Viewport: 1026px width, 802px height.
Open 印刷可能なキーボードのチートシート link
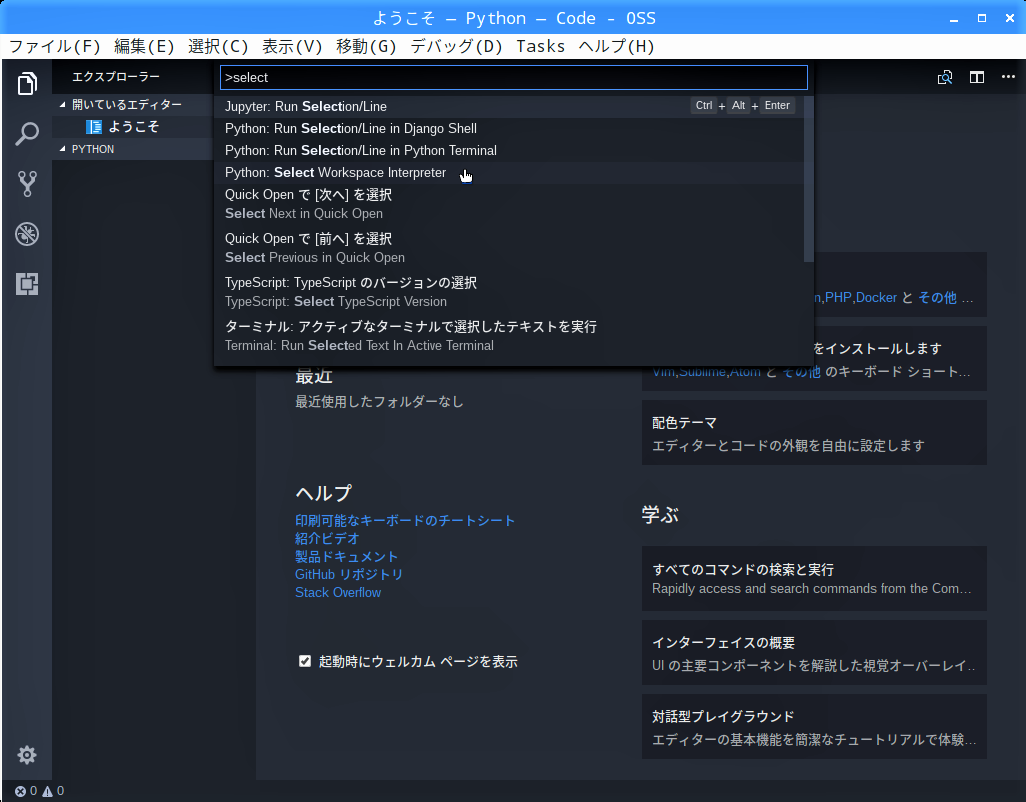[405, 521]
